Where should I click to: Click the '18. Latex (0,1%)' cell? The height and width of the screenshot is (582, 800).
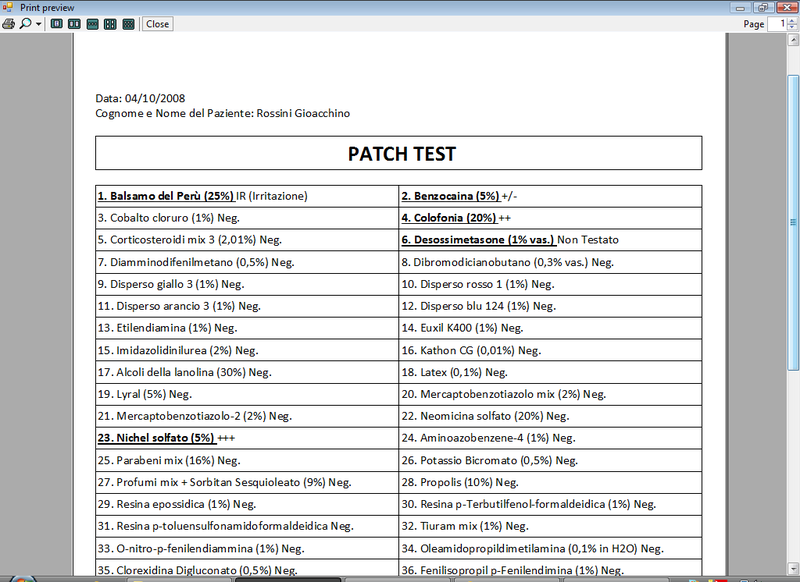click(551, 372)
